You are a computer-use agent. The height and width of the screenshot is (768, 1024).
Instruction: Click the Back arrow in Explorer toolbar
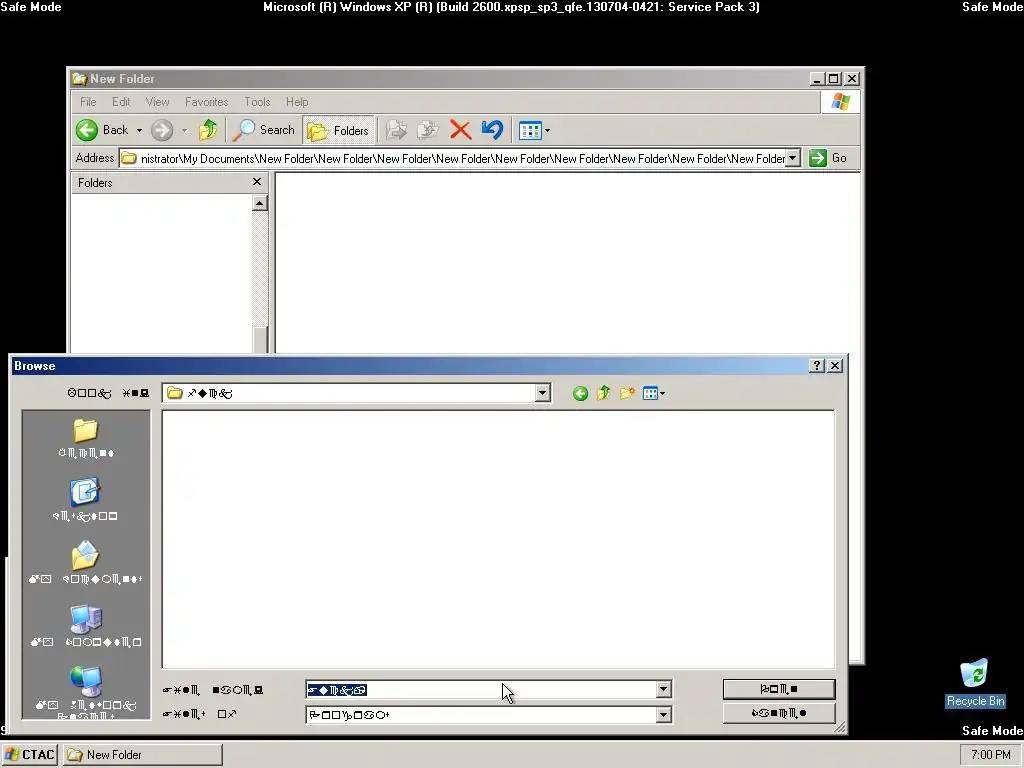[87, 130]
